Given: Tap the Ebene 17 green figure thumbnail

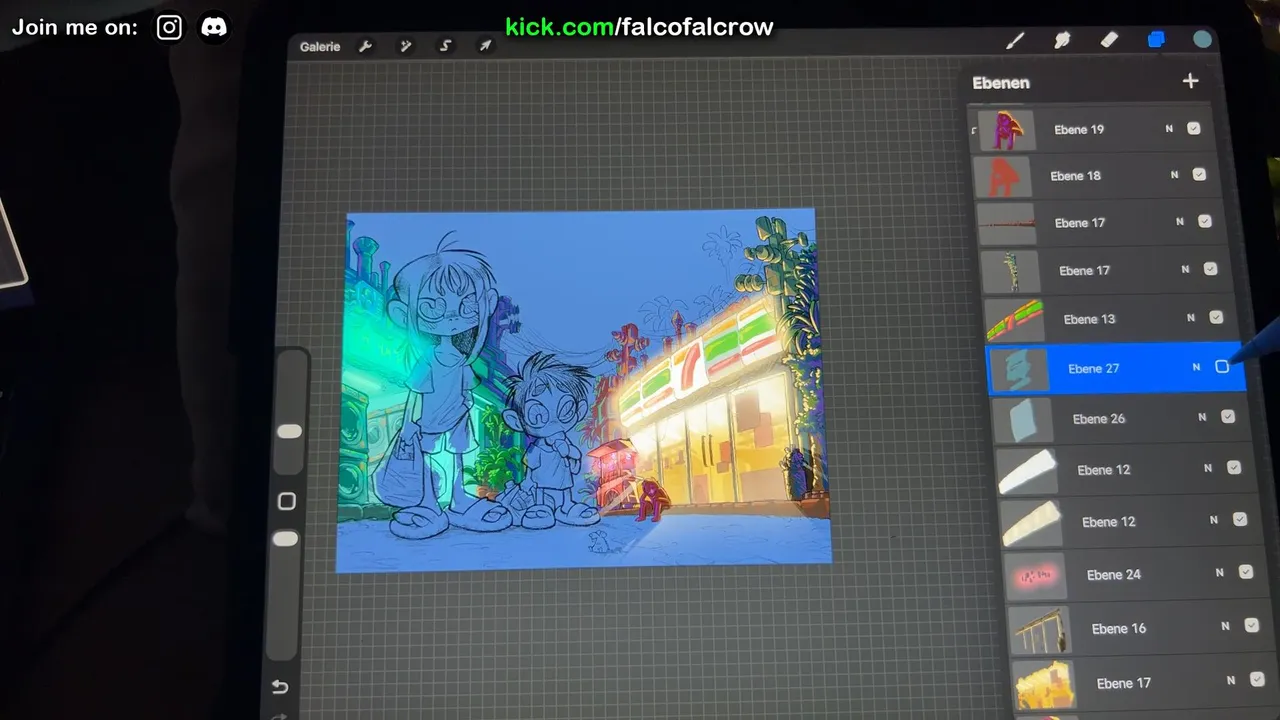Looking at the screenshot, I should coord(1011,271).
